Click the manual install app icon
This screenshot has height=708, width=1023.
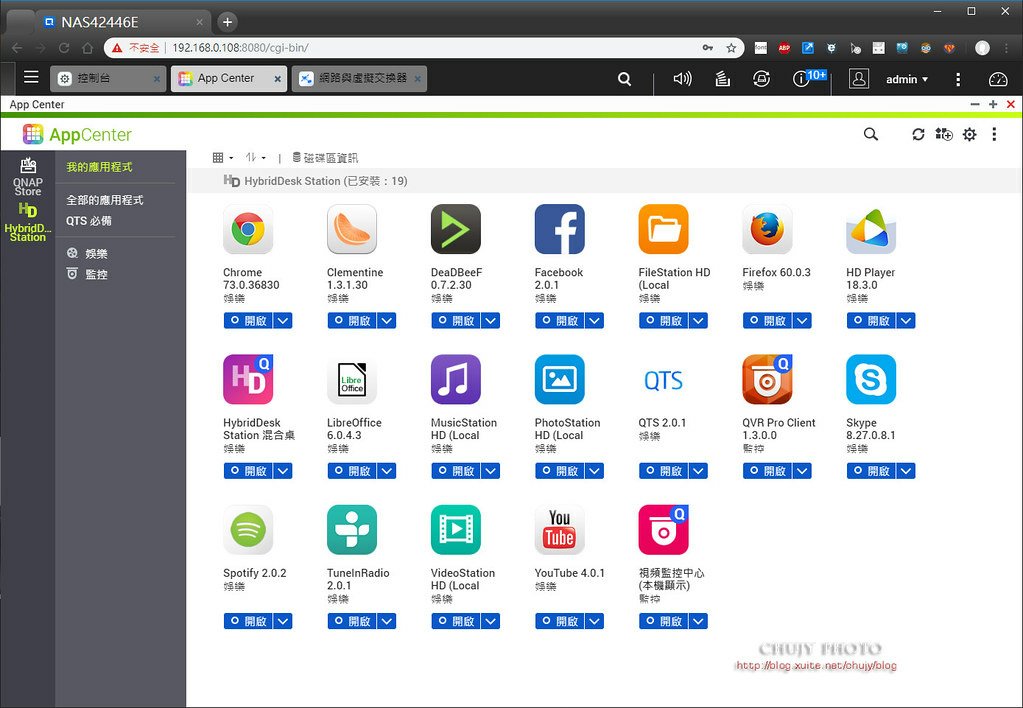click(943, 134)
